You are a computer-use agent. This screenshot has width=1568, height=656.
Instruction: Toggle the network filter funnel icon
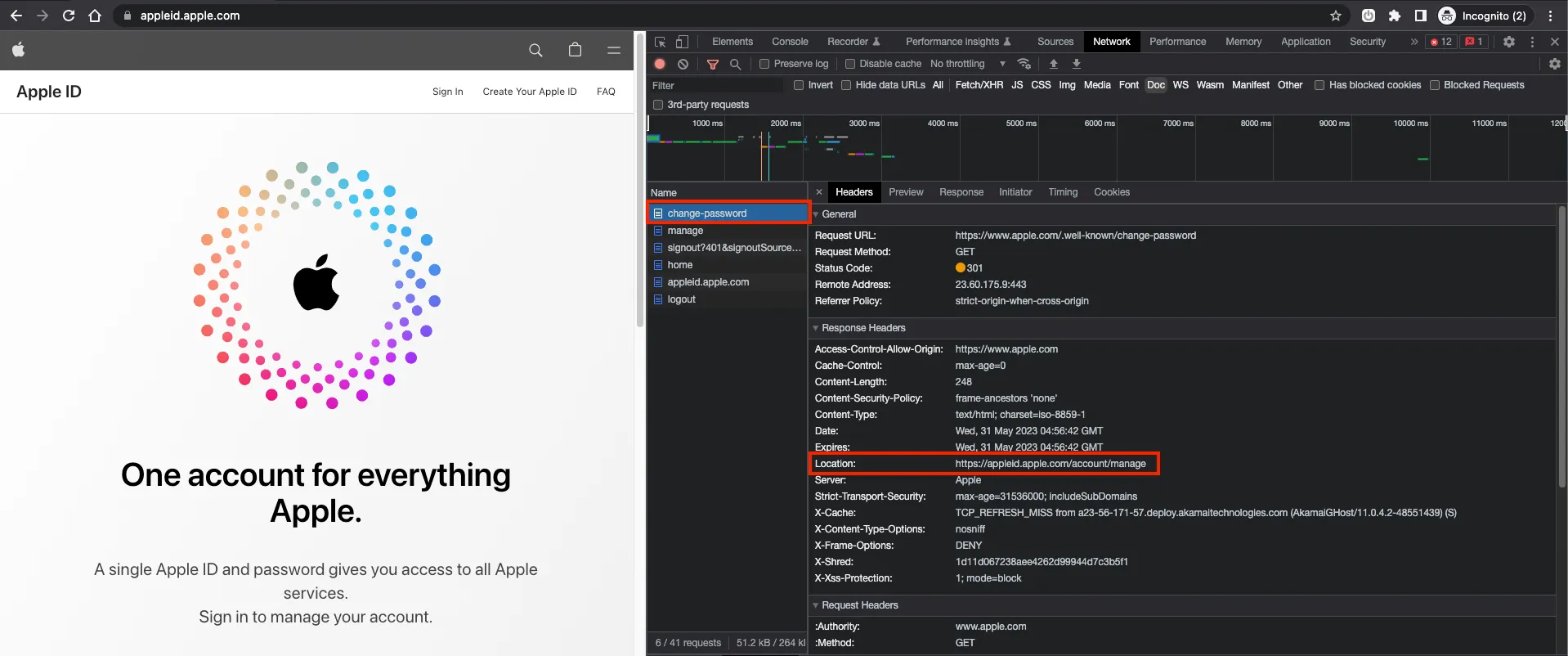tap(713, 64)
